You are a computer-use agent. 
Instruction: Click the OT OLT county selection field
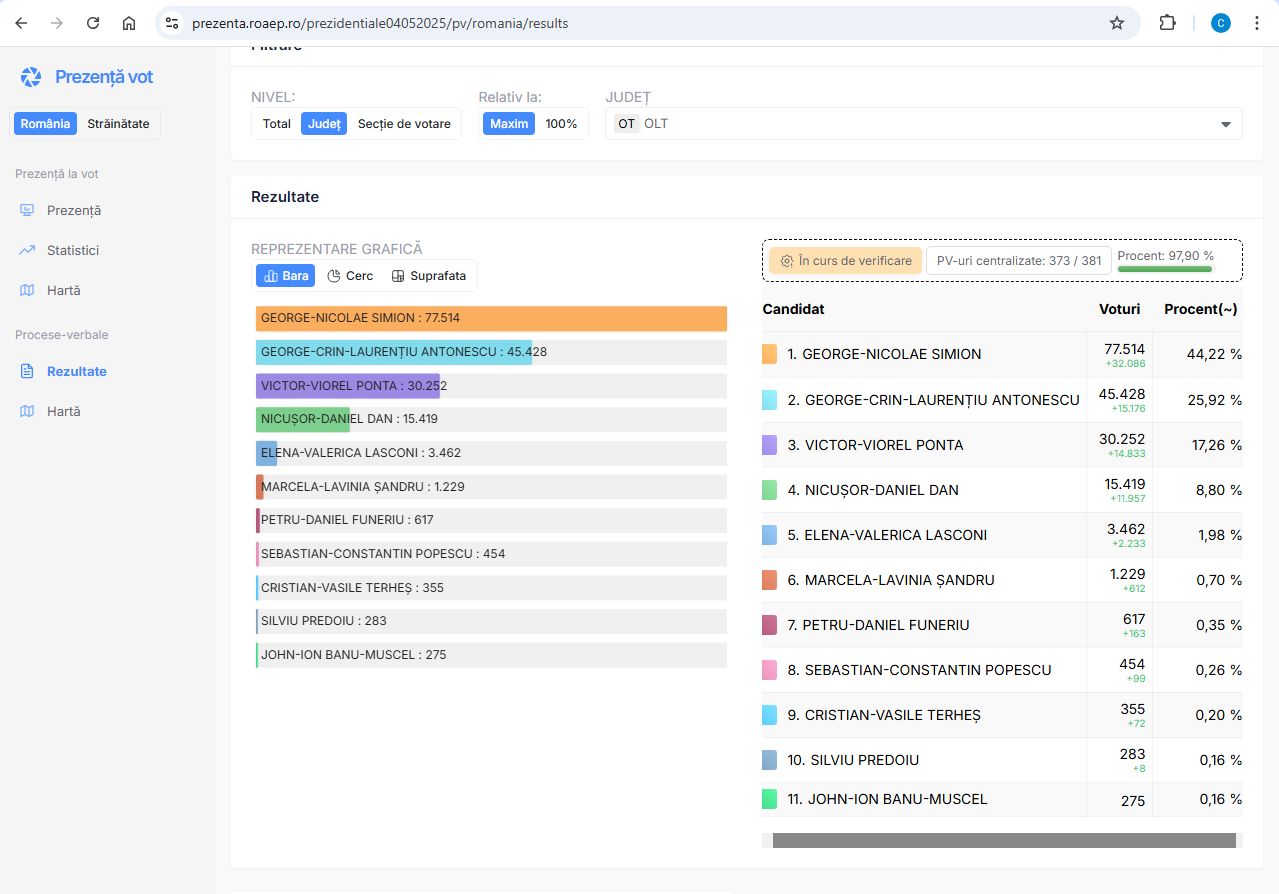(x=924, y=124)
